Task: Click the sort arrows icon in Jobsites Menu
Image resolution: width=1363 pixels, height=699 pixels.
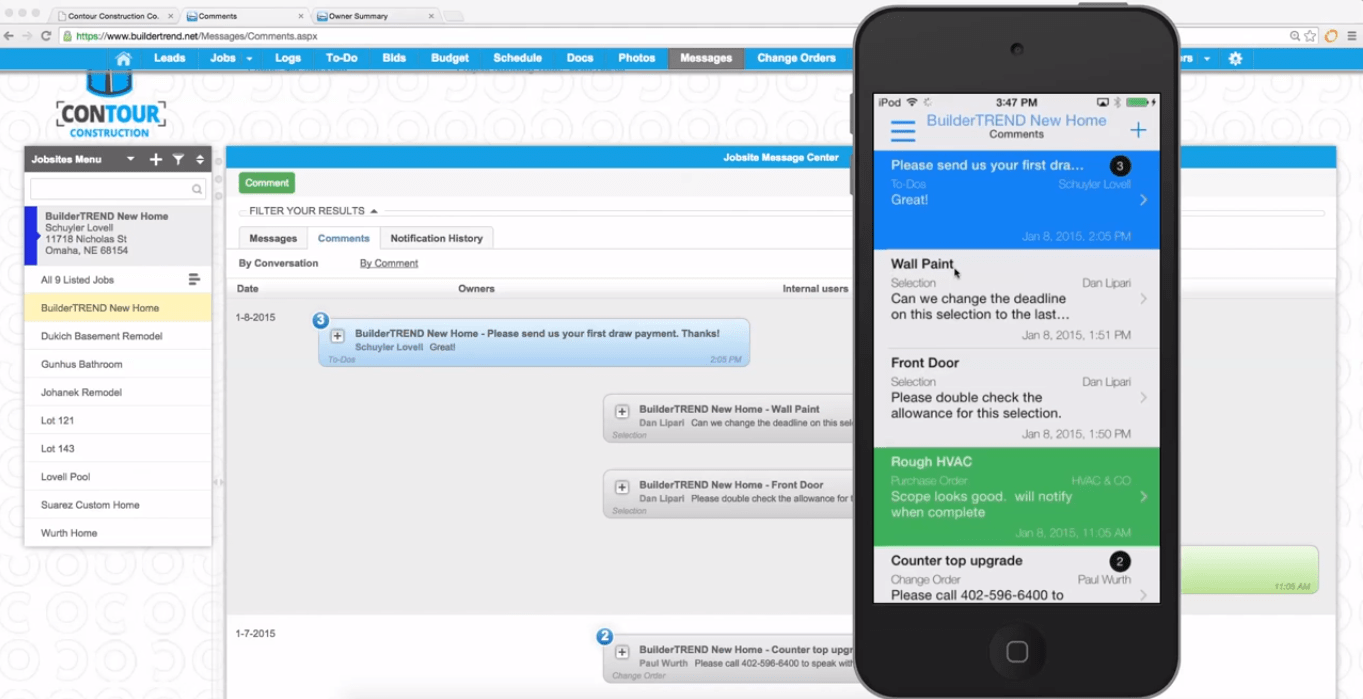Action: click(200, 159)
